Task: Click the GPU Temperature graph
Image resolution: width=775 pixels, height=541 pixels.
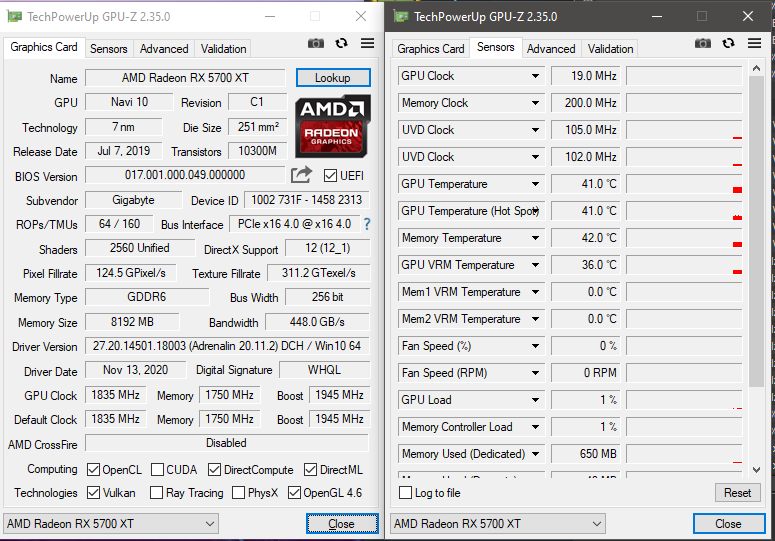Action: click(x=684, y=184)
